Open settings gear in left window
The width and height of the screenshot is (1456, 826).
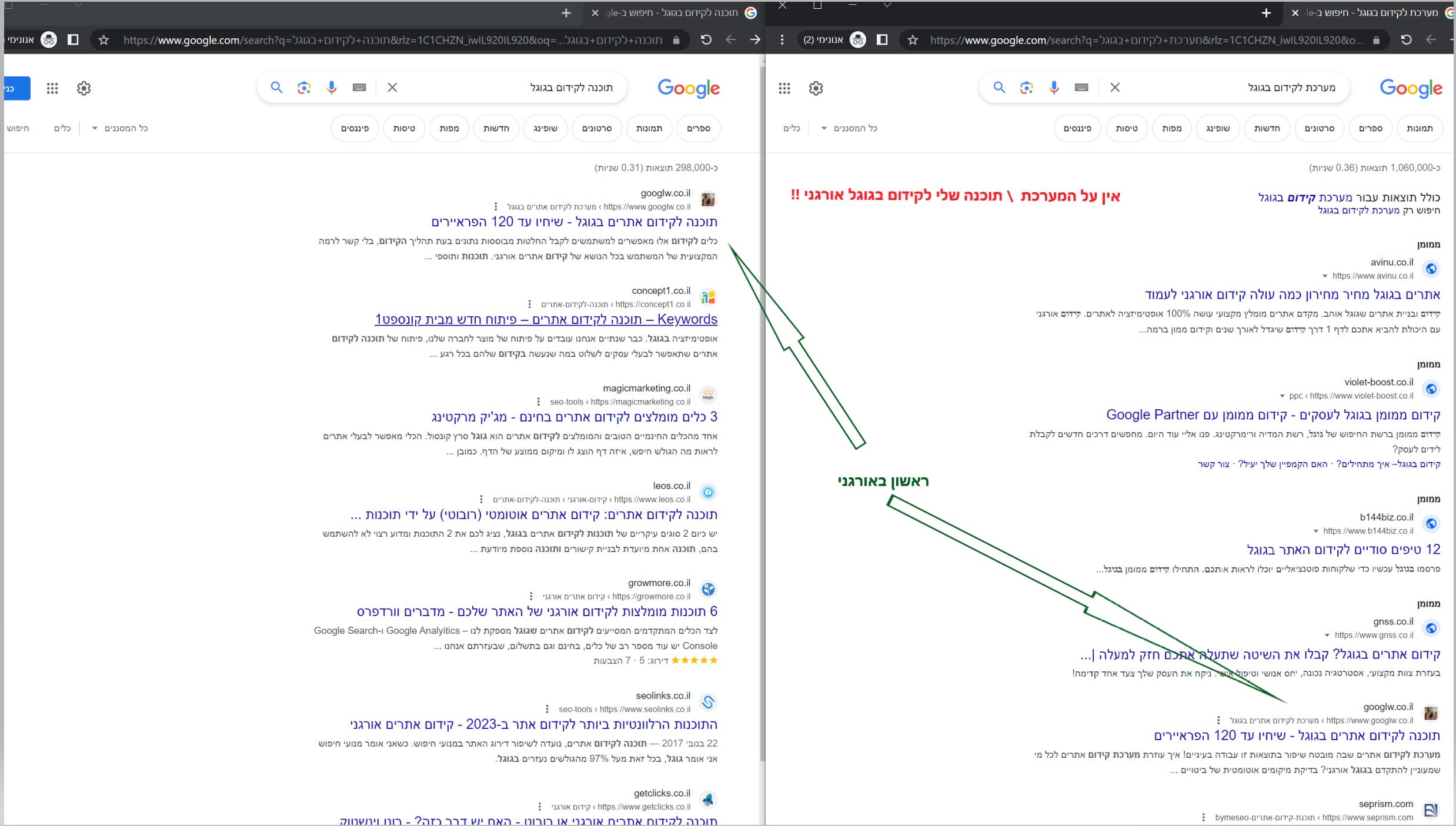coord(84,88)
